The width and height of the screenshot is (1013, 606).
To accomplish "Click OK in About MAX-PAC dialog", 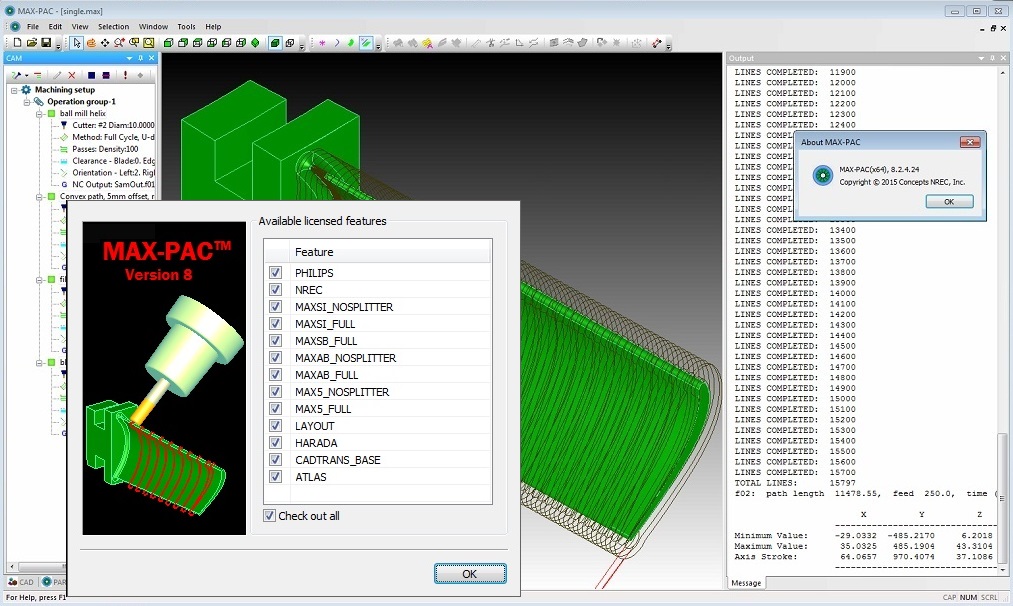I will [x=949, y=202].
